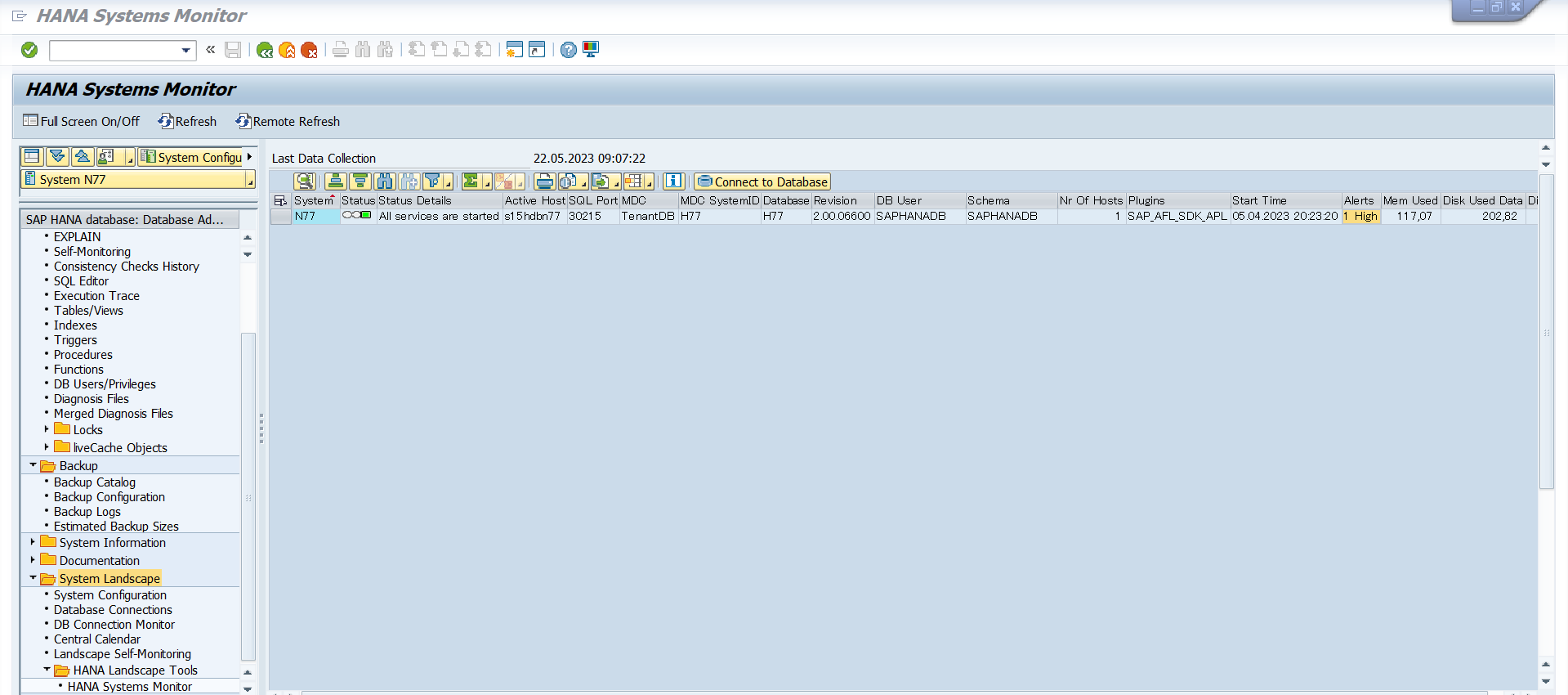Image resolution: width=1568 pixels, height=695 pixels.
Task: Select DB Connection Monitor tree entry
Action: coord(114,625)
